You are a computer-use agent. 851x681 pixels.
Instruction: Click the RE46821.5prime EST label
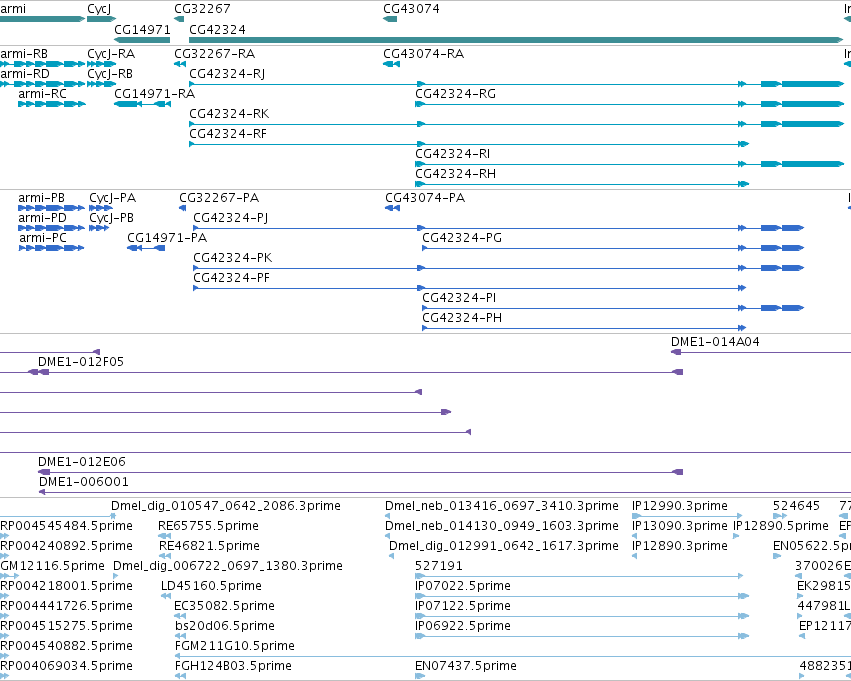tap(209, 546)
